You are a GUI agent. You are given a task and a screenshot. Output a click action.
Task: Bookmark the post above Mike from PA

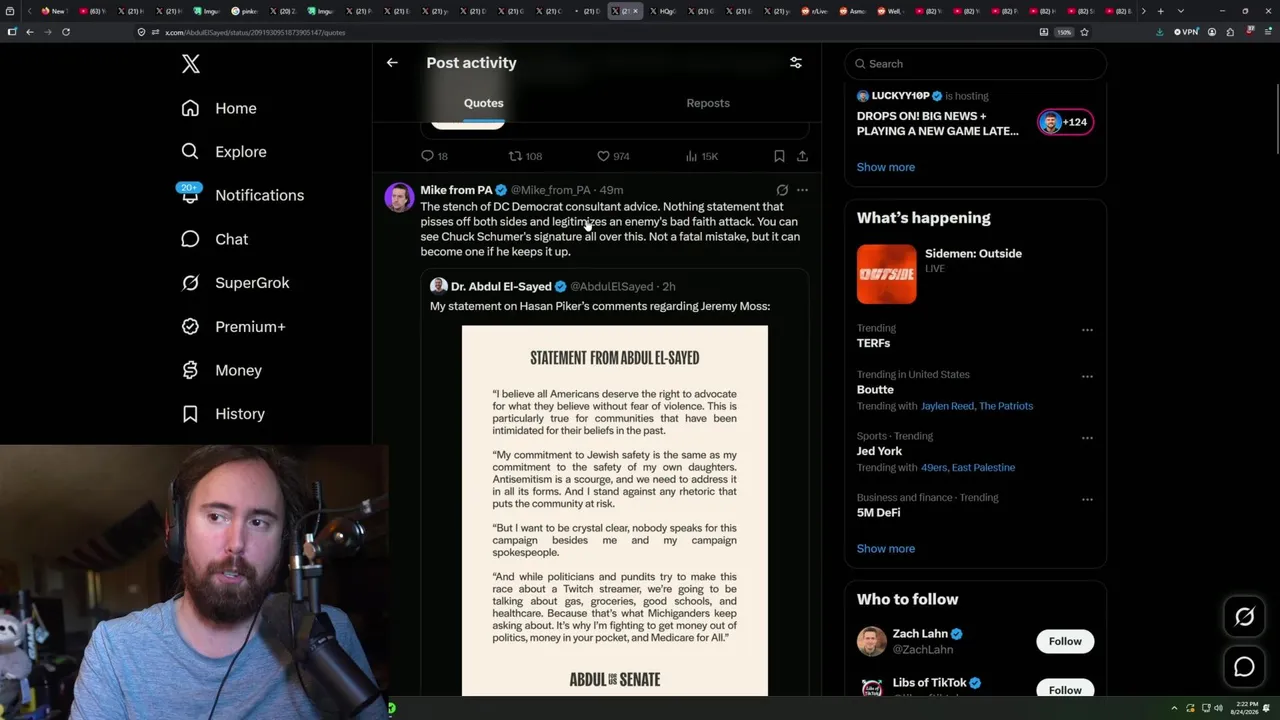779,156
